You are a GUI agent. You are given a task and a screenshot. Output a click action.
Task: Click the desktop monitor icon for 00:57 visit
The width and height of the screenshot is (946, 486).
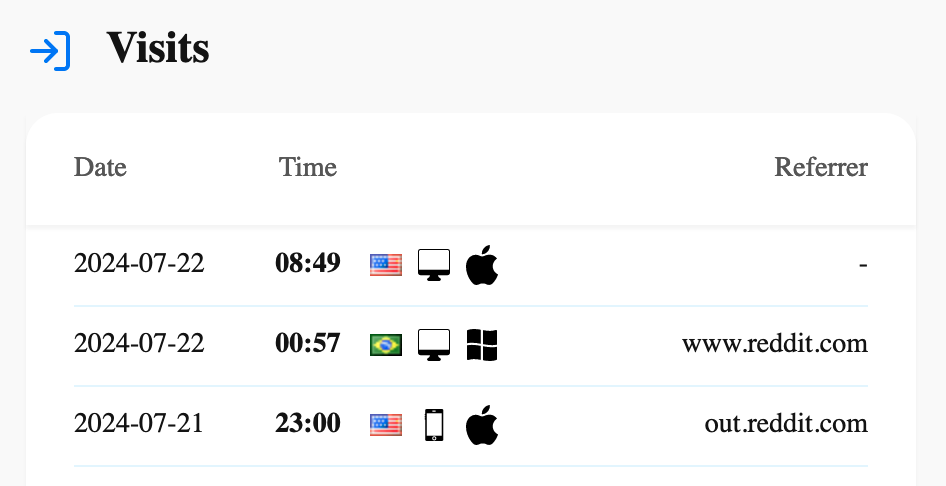434,345
